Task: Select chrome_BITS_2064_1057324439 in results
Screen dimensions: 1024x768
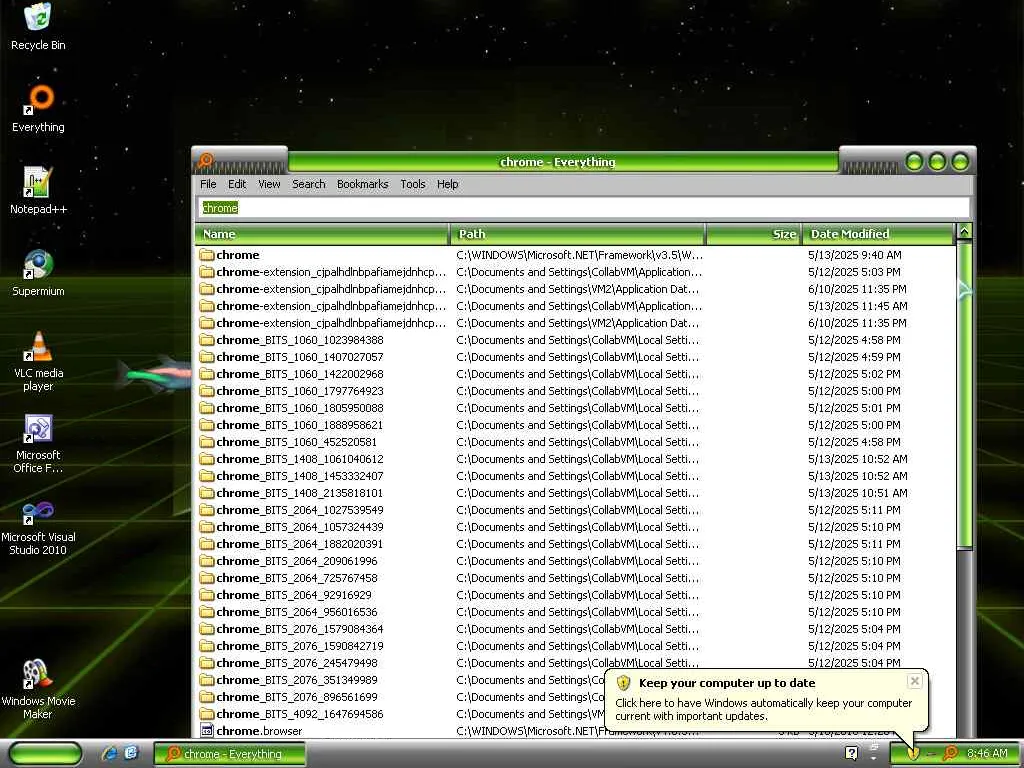Action: pos(575,526)
